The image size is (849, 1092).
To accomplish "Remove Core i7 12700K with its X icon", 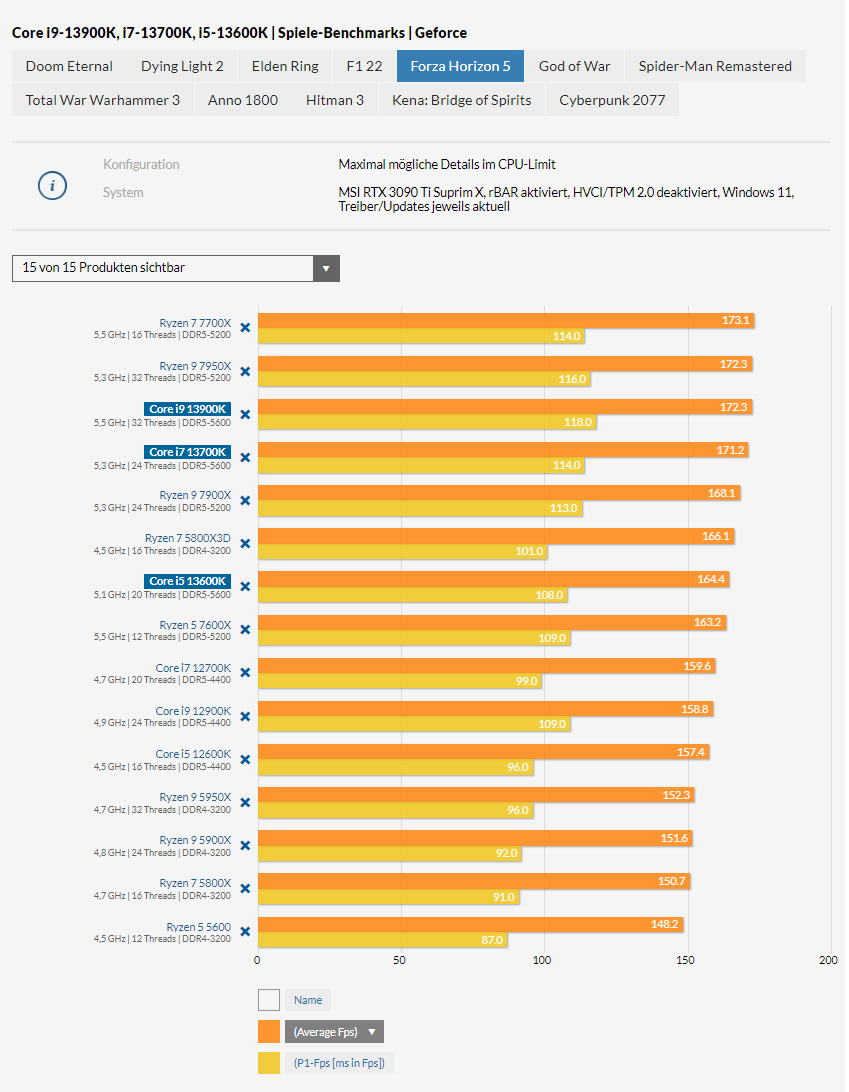I will pyautogui.click(x=245, y=673).
